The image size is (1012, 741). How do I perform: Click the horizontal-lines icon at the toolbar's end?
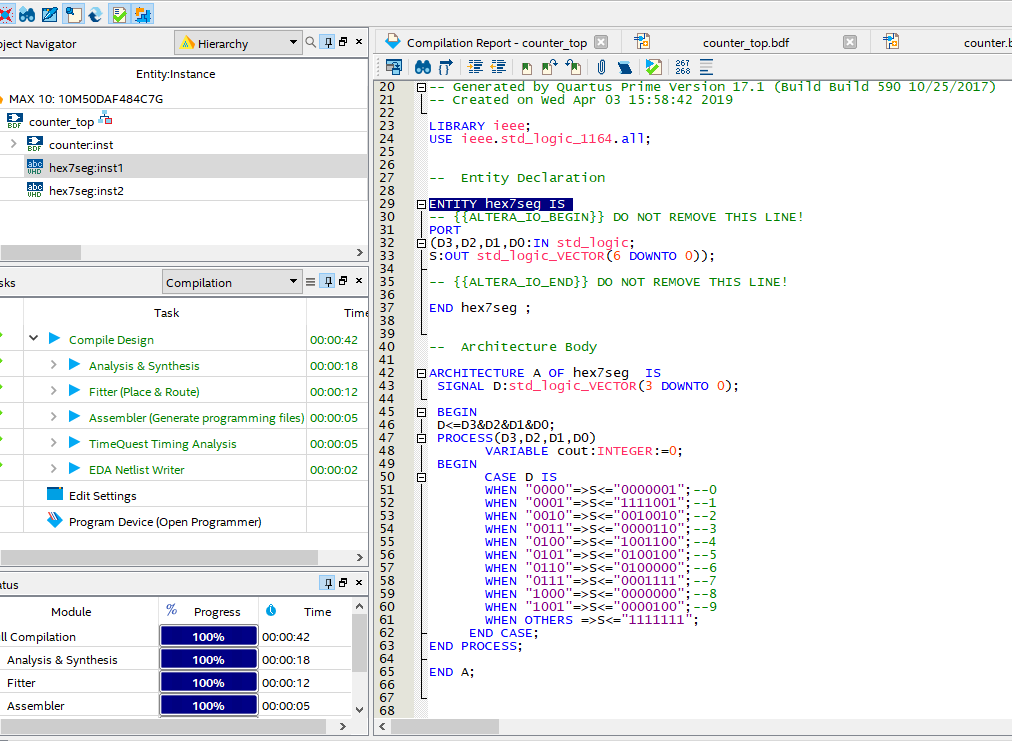point(706,66)
